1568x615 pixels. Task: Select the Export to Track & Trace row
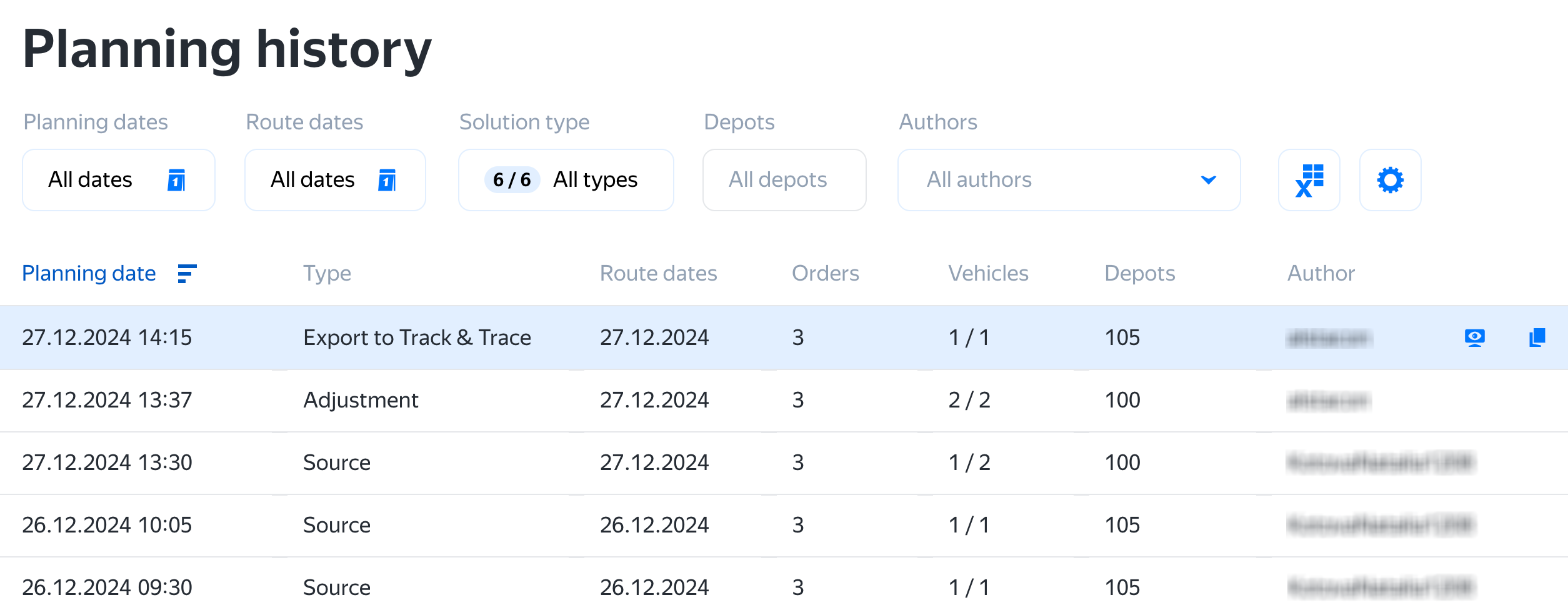tap(417, 337)
